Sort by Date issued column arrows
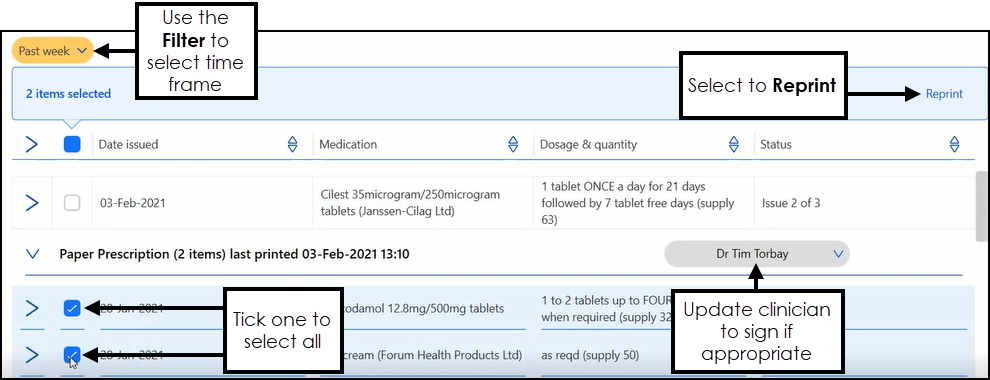This screenshot has width=990, height=380. 292,145
